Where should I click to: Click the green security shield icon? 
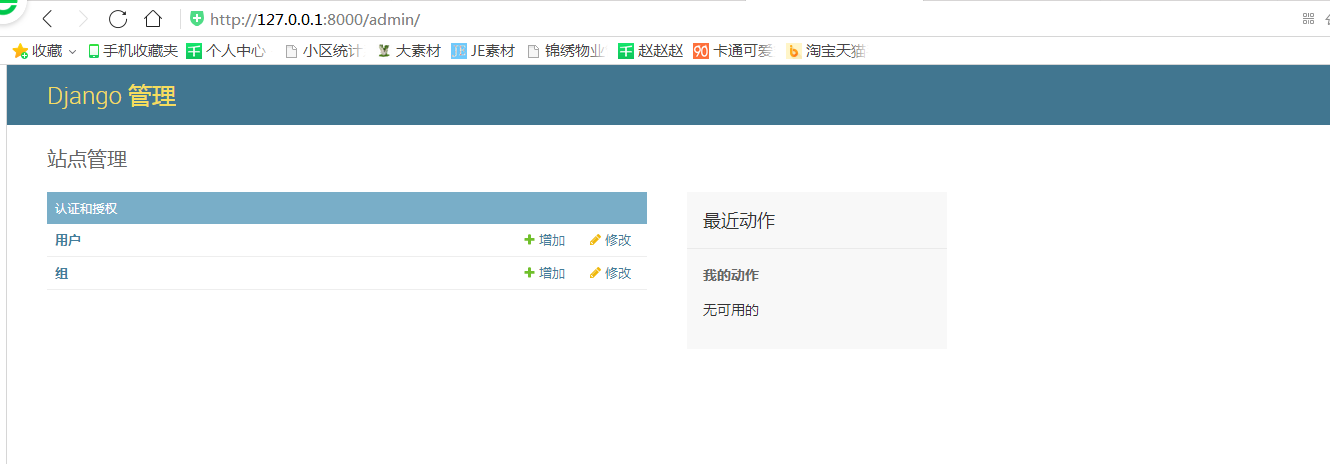pyautogui.click(x=197, y=19)
